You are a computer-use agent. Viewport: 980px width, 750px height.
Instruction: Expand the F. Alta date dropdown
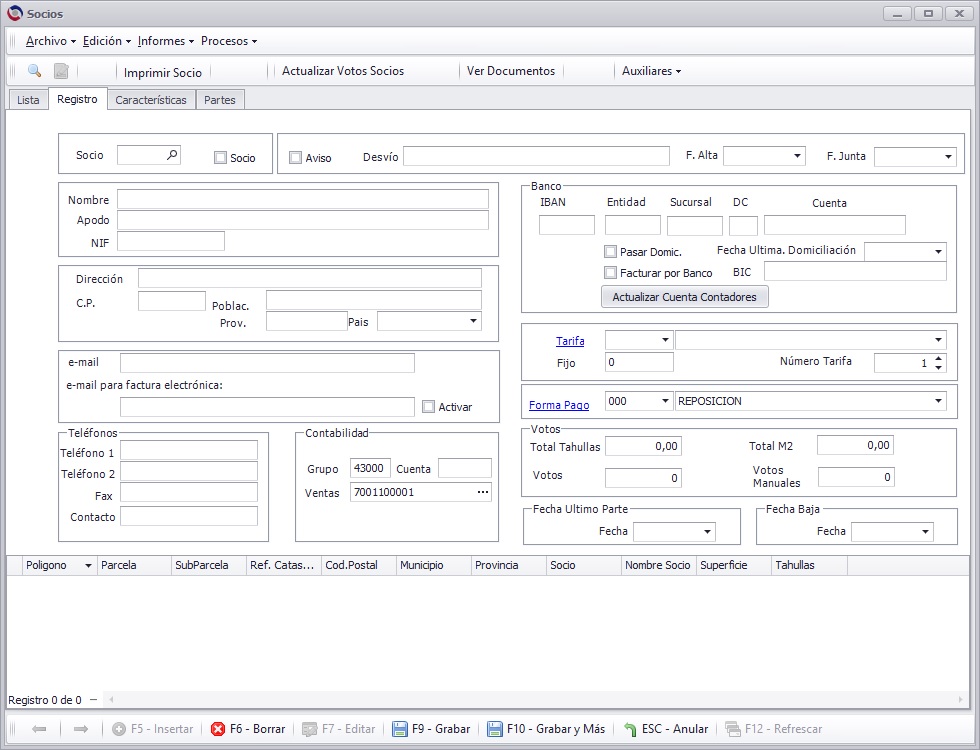pos(798,156)
